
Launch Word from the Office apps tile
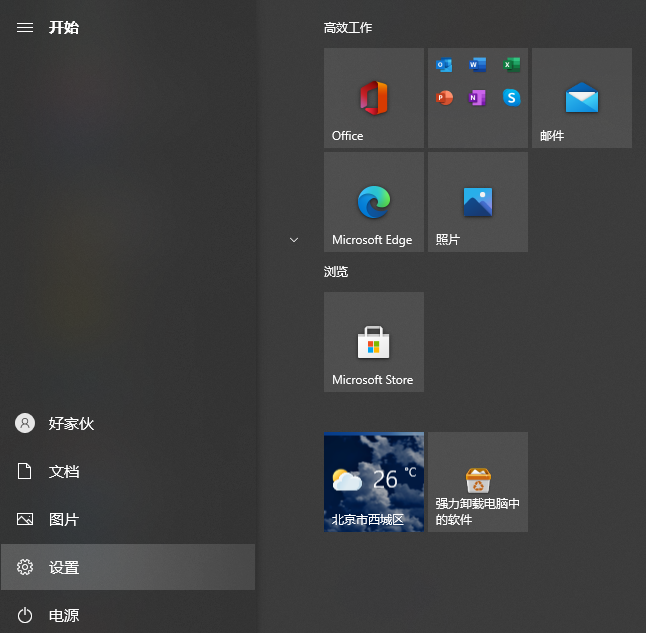pyautogui.click(x=477, y=65)
